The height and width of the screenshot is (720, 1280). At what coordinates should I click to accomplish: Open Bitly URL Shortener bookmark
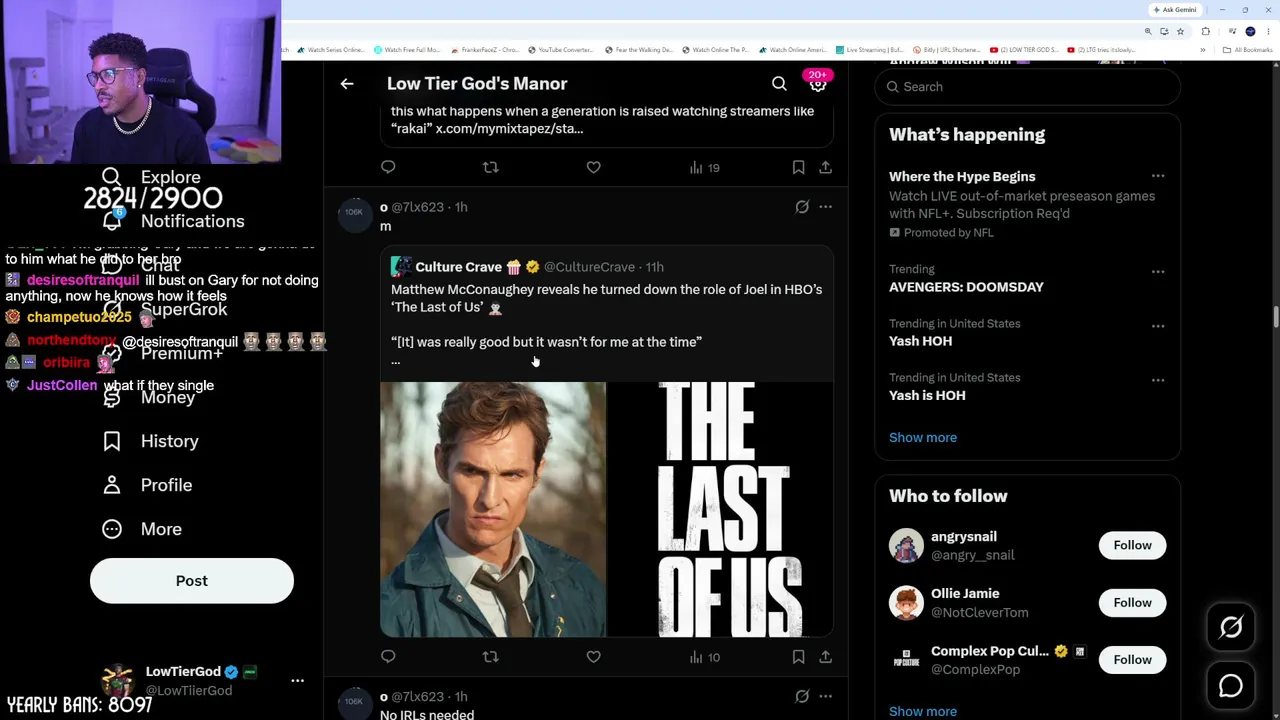[x=946, y=50]
